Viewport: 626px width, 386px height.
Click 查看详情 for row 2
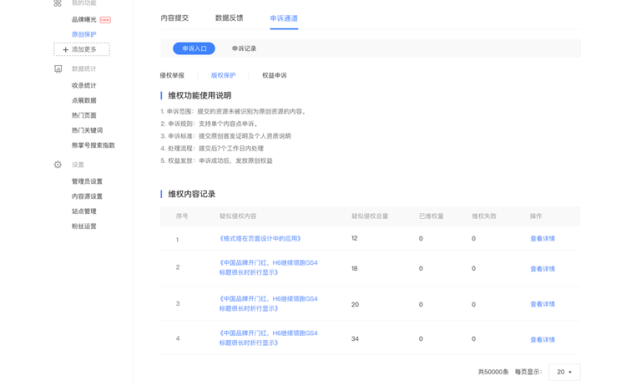point(543,269)
